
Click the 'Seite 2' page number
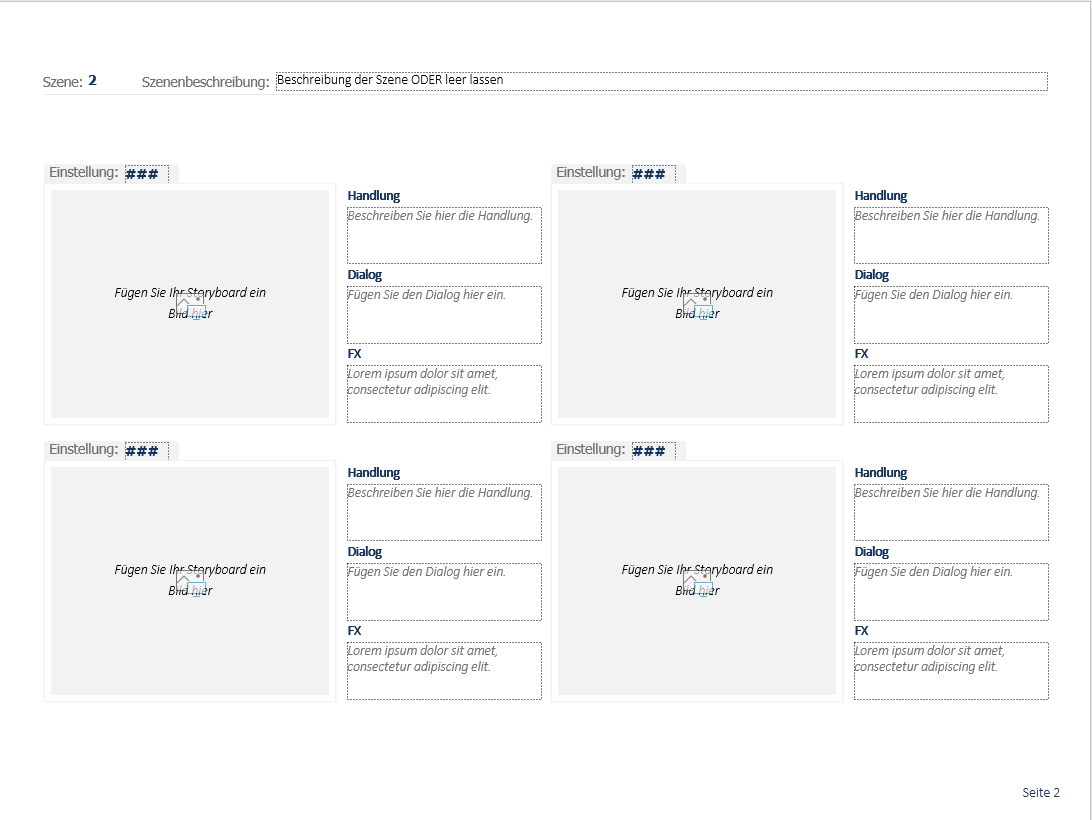(x=1041, y=793)
